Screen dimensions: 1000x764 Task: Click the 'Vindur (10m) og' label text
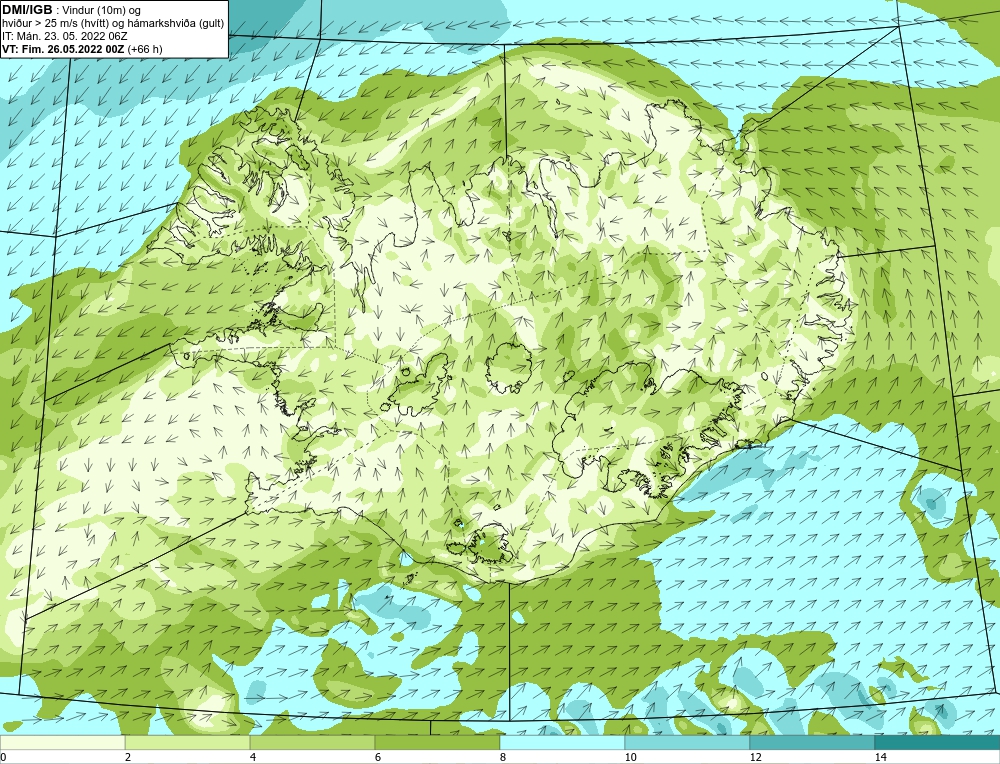[103, 10]
